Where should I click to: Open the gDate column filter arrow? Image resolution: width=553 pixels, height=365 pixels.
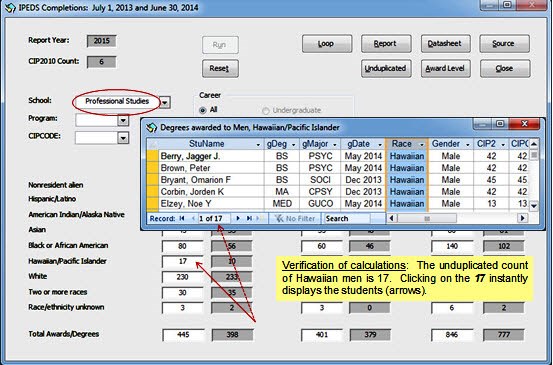pyautogui.click(x=380, y=145)
